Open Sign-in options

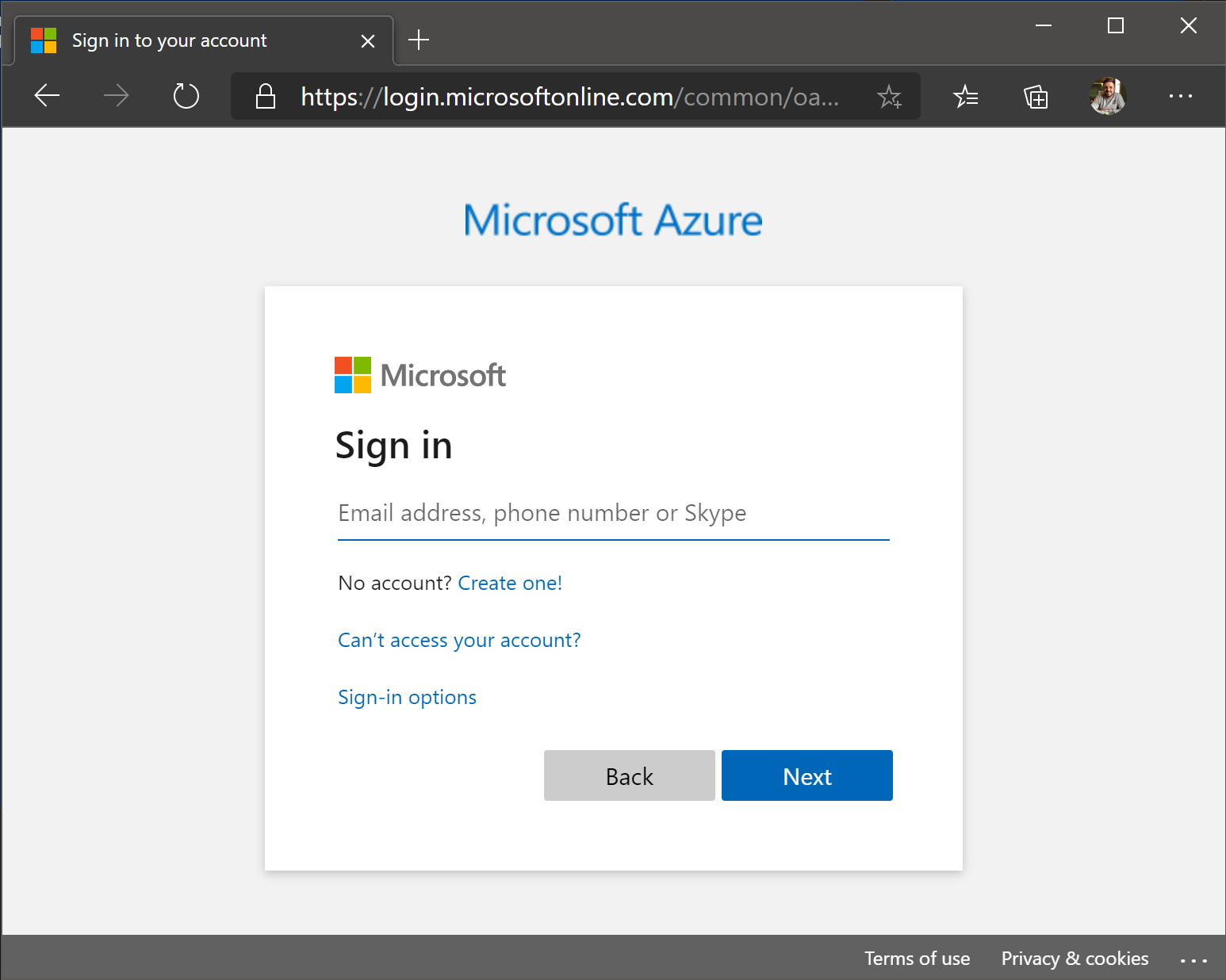[407, 698]
